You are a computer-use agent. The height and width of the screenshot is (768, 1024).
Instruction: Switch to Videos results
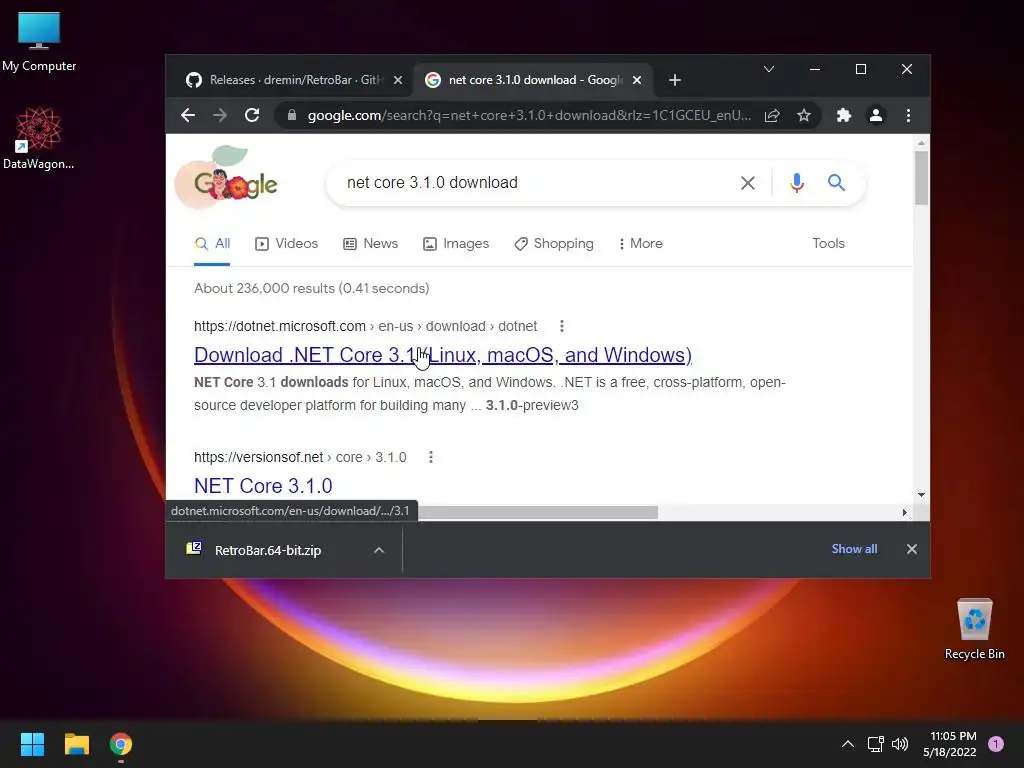[287, 244]
